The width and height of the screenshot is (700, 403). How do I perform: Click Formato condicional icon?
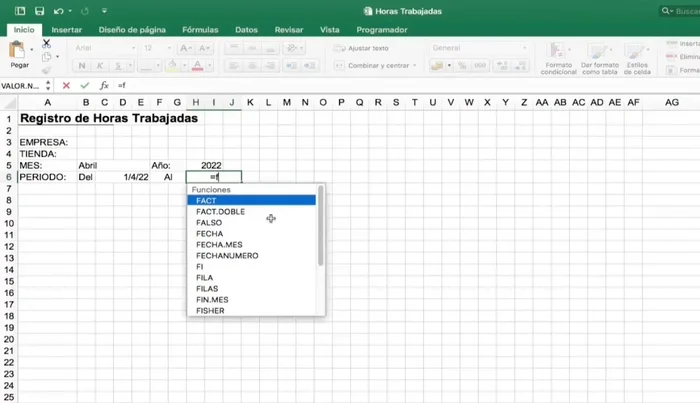coord(558,57)
